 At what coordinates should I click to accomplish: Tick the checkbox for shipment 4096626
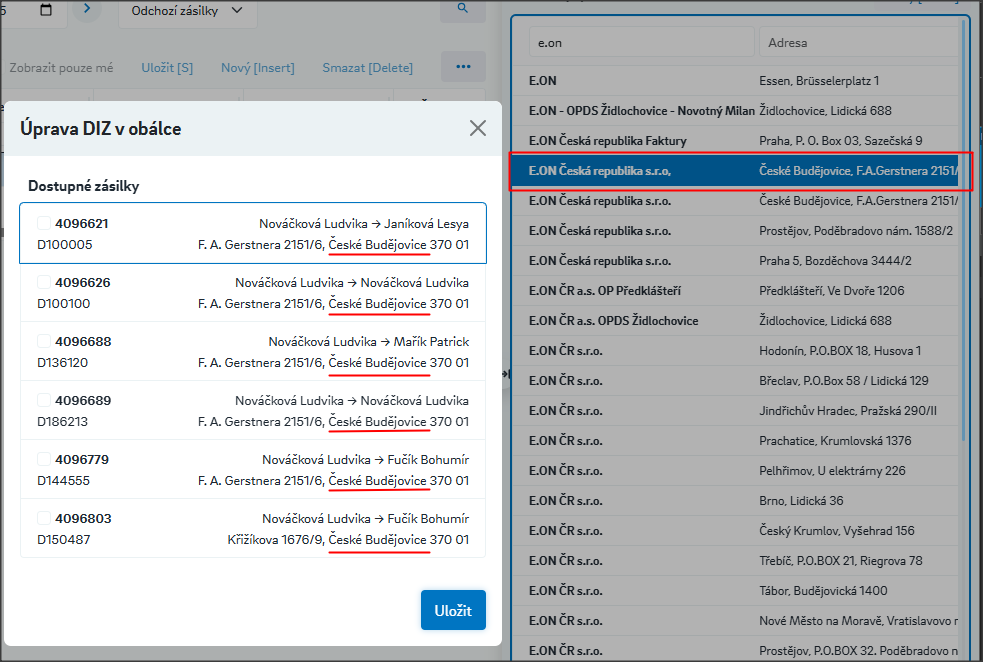[x=44, y=282]
